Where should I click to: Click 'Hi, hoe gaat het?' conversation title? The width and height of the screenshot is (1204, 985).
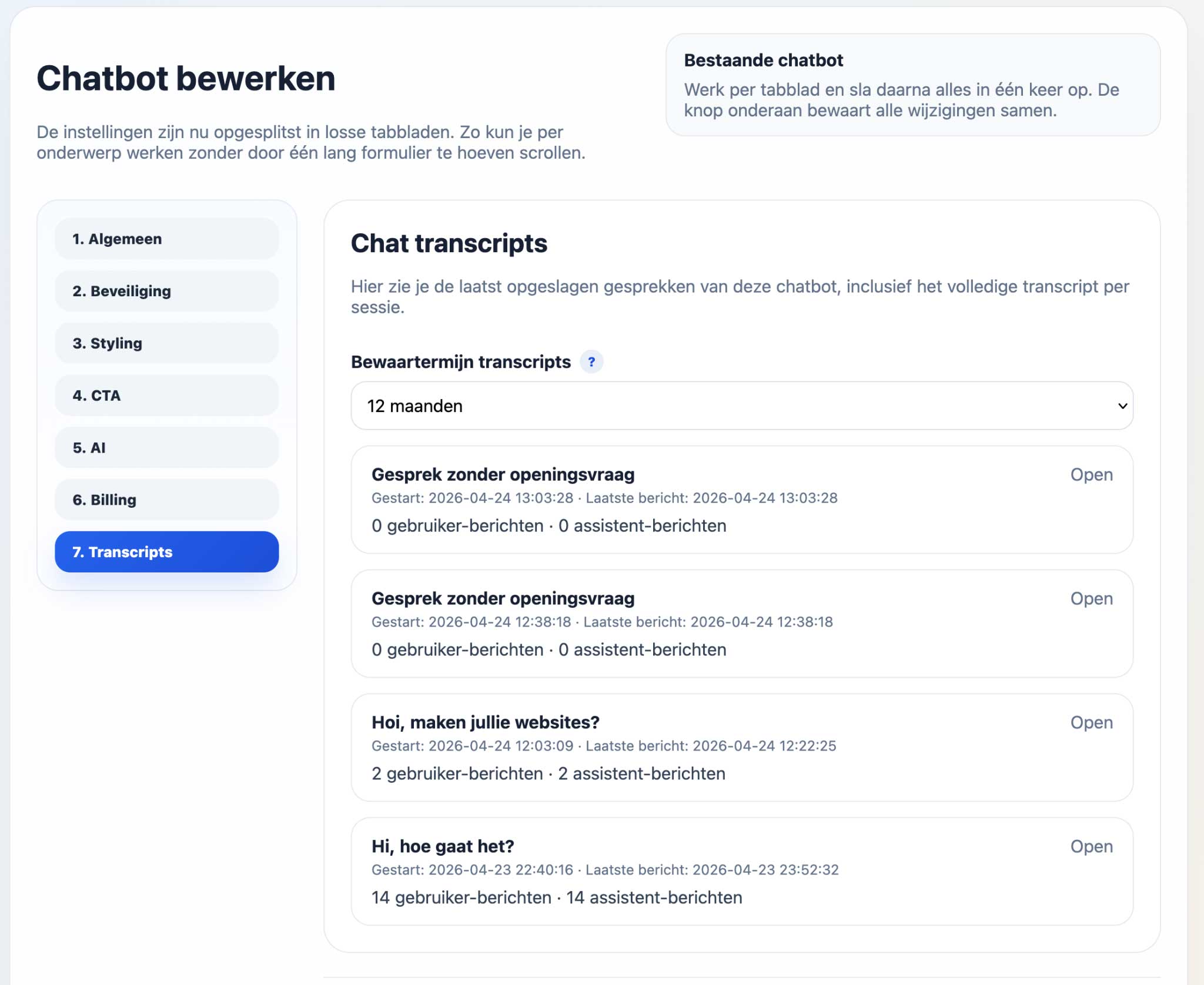[x=443, y=847]
